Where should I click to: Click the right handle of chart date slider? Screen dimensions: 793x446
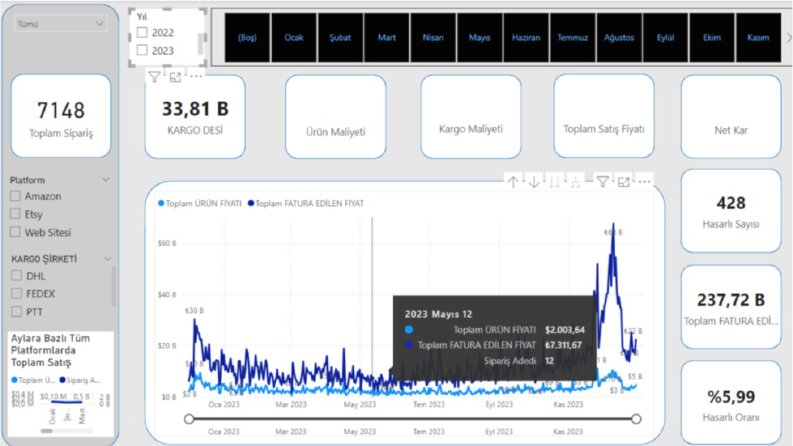click(x=636, y=419)
